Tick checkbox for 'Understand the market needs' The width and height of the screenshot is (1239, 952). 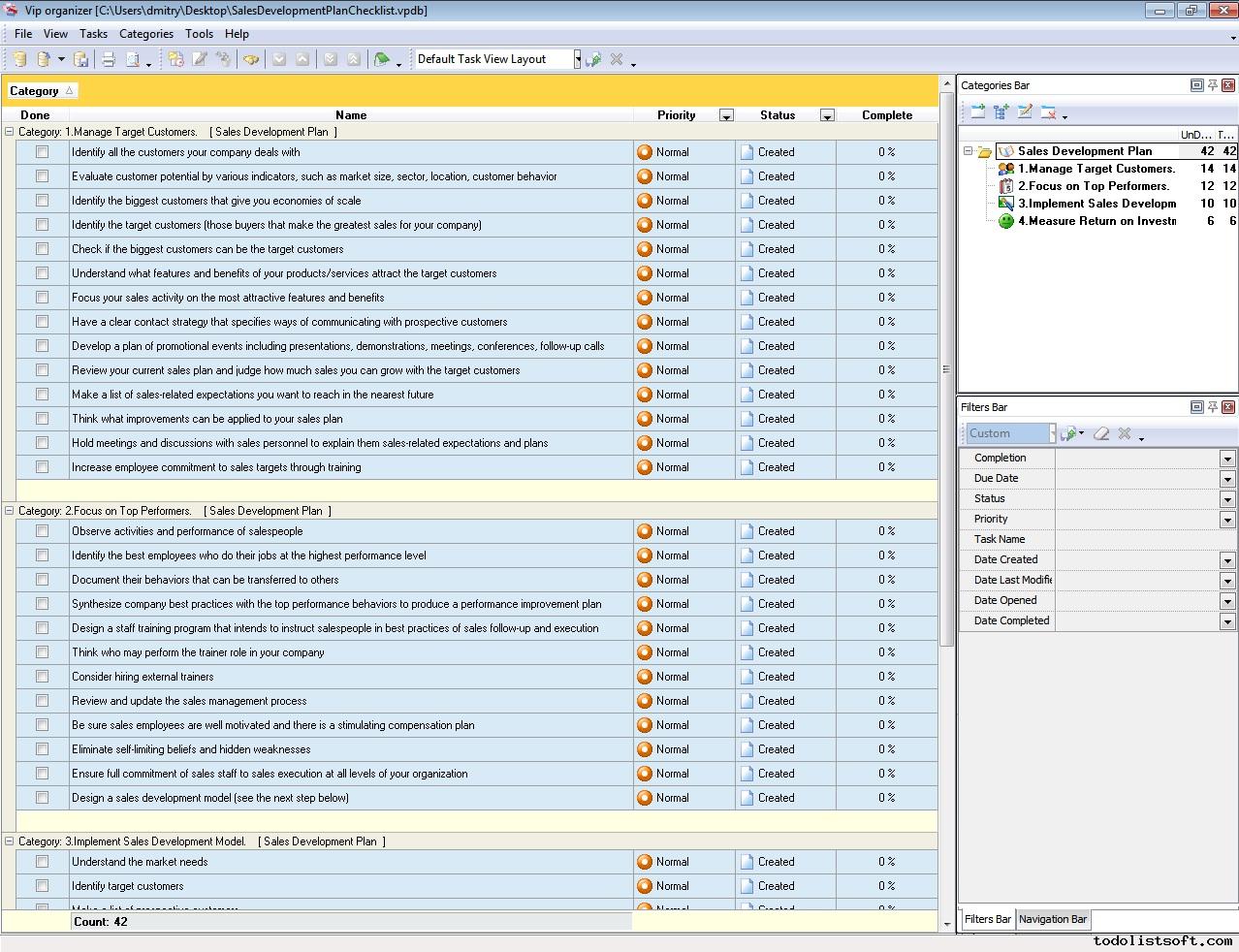(42, 862)
